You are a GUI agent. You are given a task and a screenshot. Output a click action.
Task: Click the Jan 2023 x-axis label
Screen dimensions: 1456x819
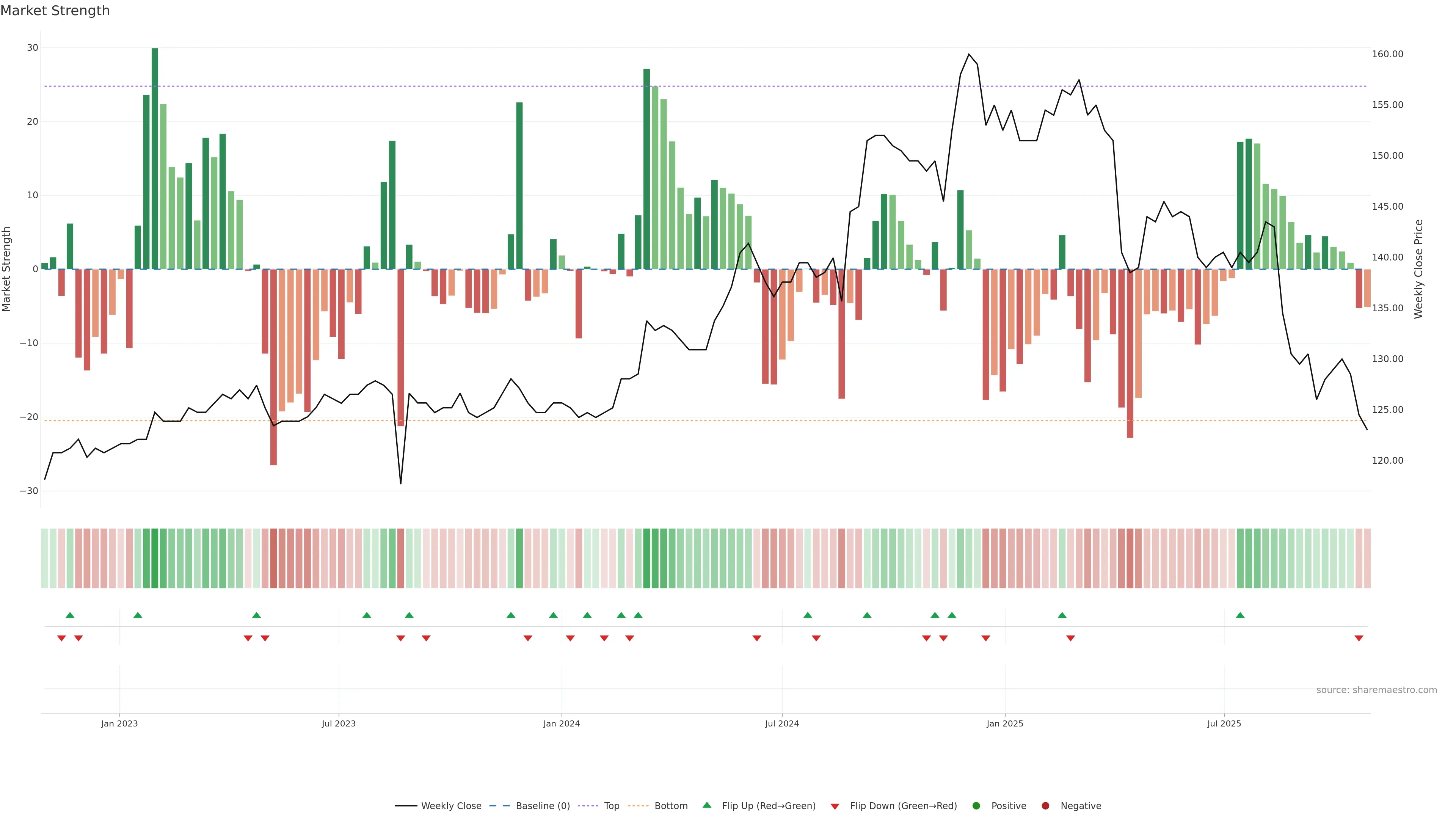pyautogui.click(x=119, y=723)
